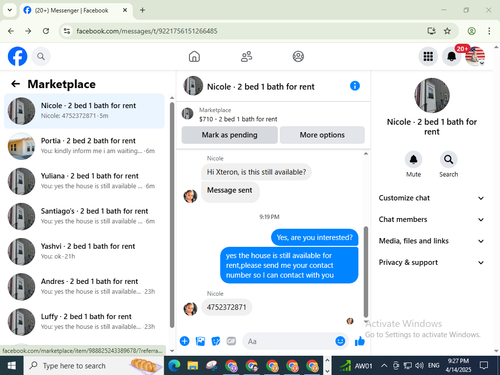Open Santiago's - 2 bed 1 bath conversation

click(x=84, y=216)
